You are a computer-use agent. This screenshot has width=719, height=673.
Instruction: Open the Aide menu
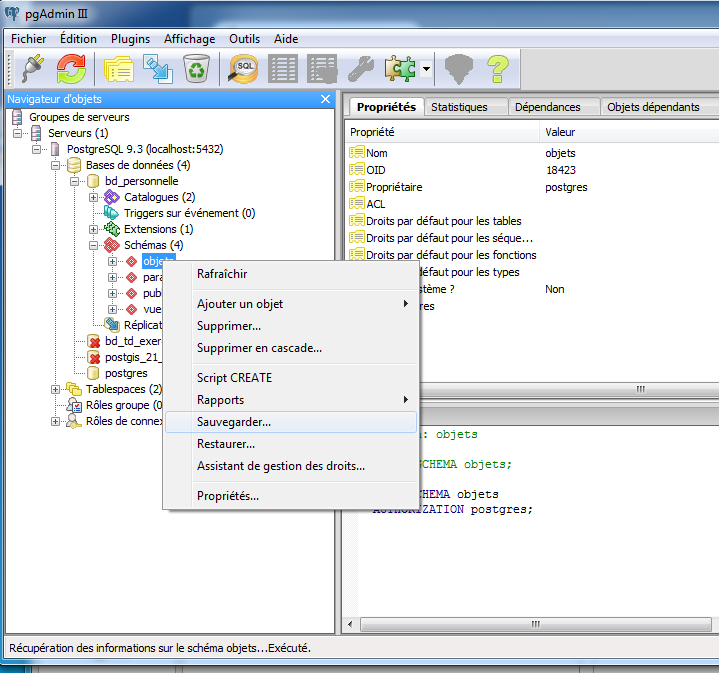(286, 39)
